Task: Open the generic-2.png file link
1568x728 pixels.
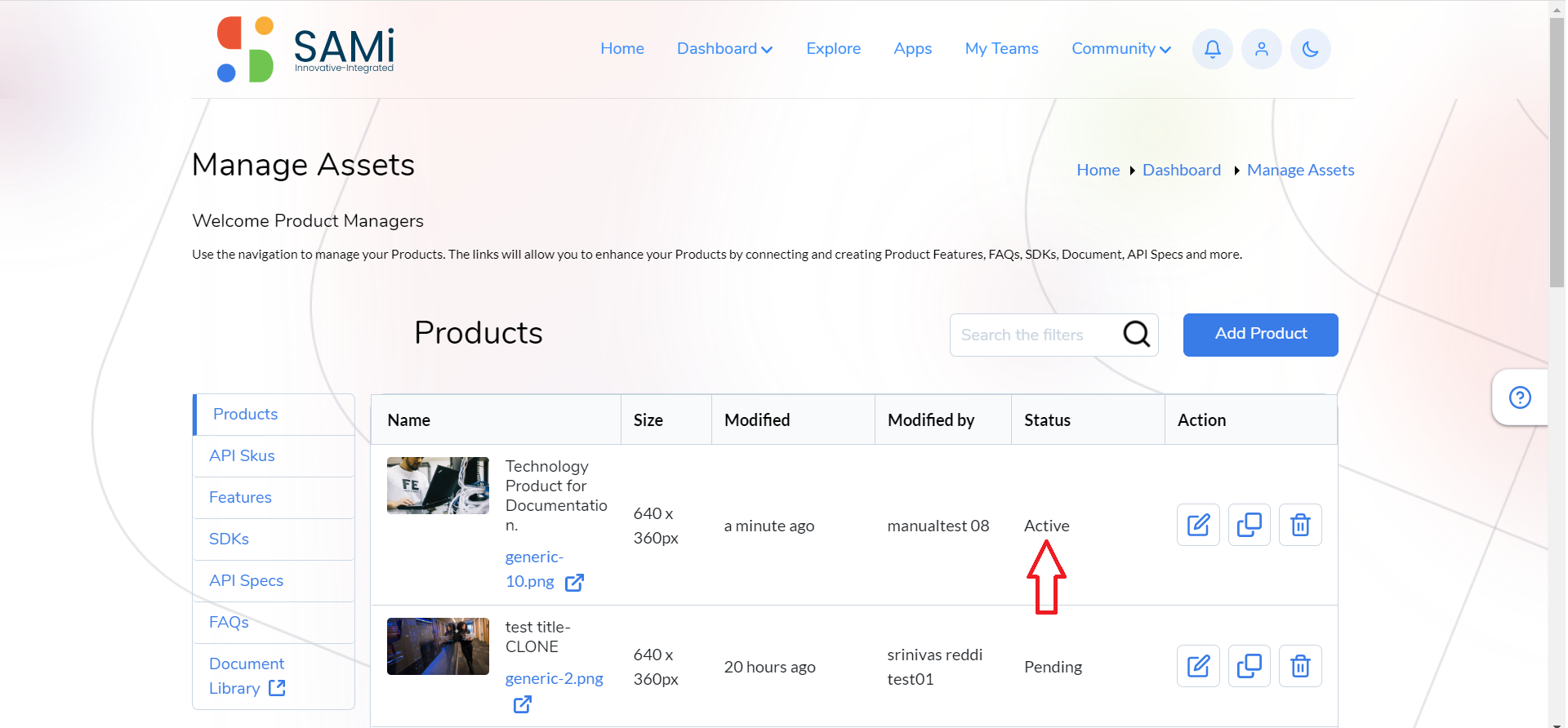Action: click(x=554, y=678)
